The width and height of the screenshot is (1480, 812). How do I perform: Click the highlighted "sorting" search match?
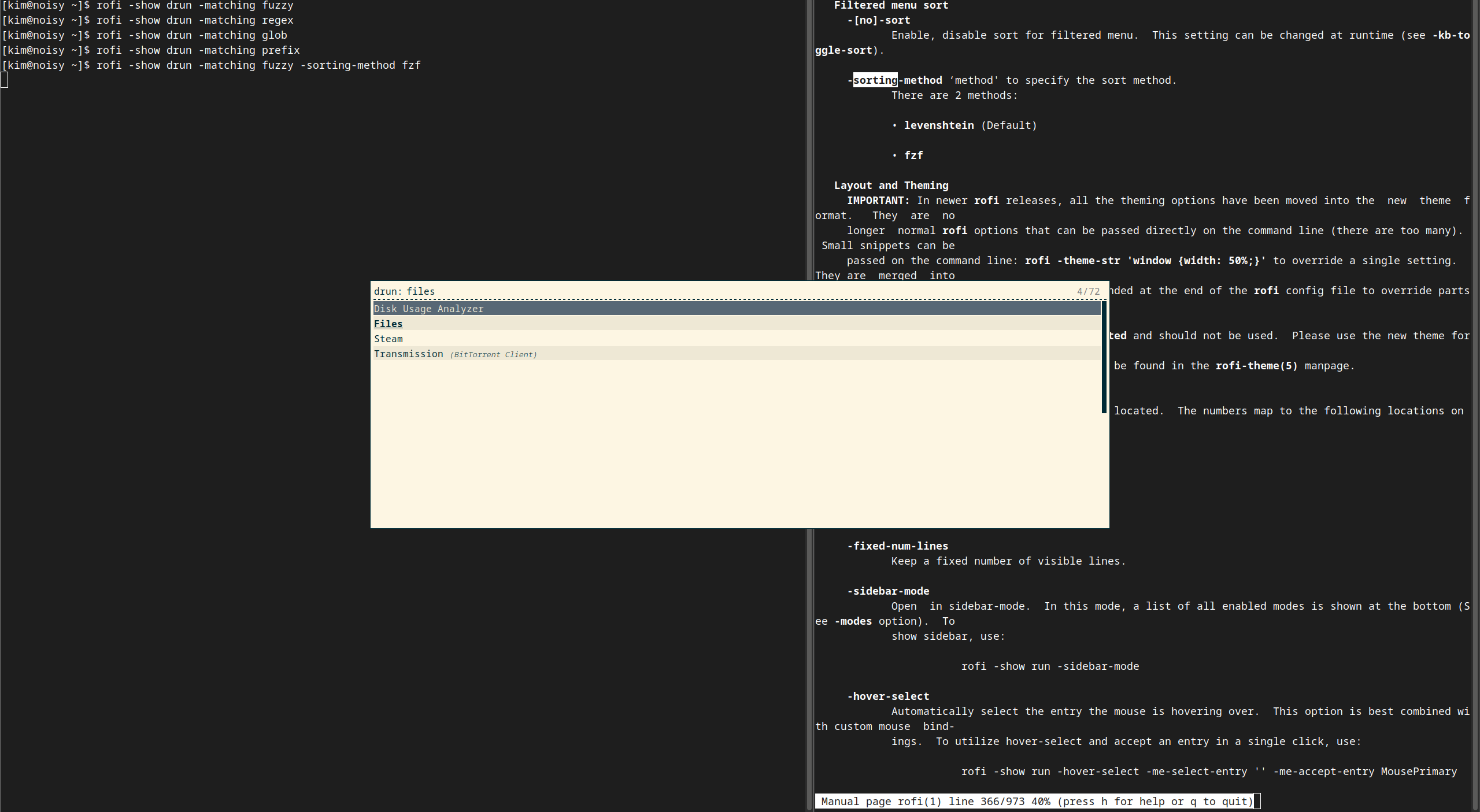875,80
